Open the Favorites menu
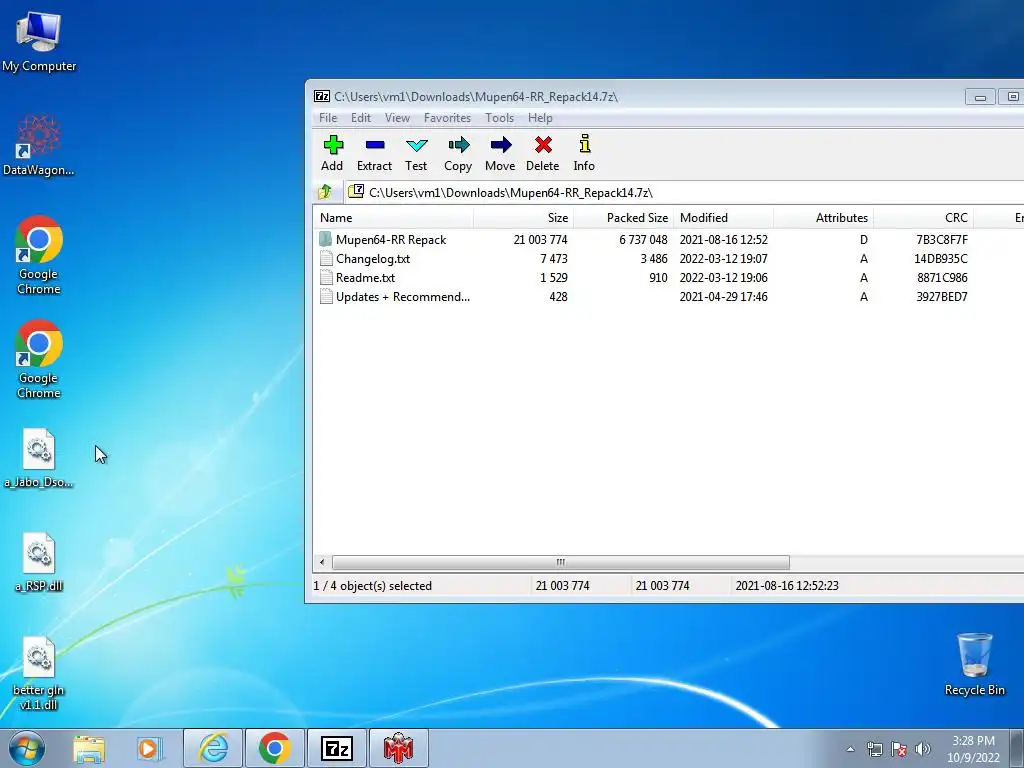 (x=447, y=118)
